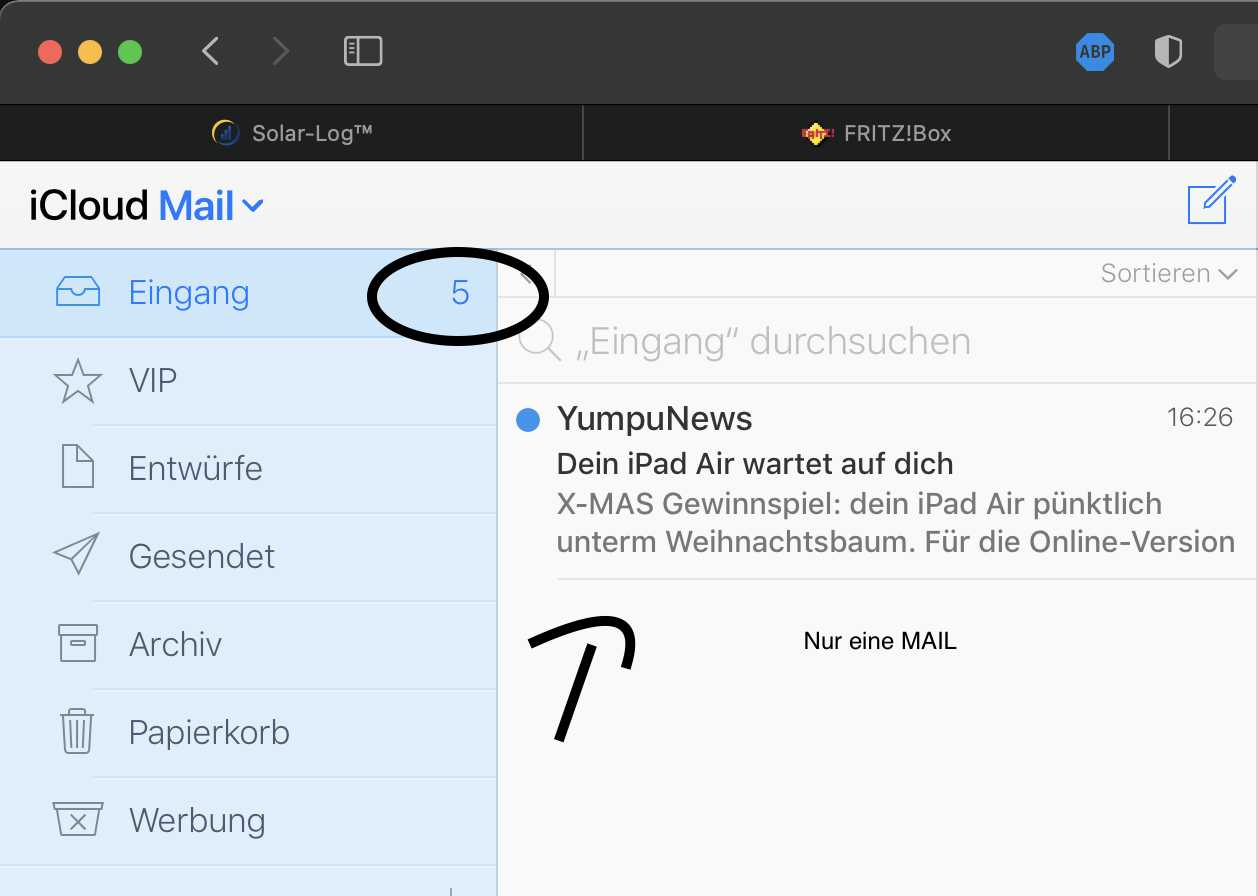Click the Werbung junk bin icon

pos(78,820)
